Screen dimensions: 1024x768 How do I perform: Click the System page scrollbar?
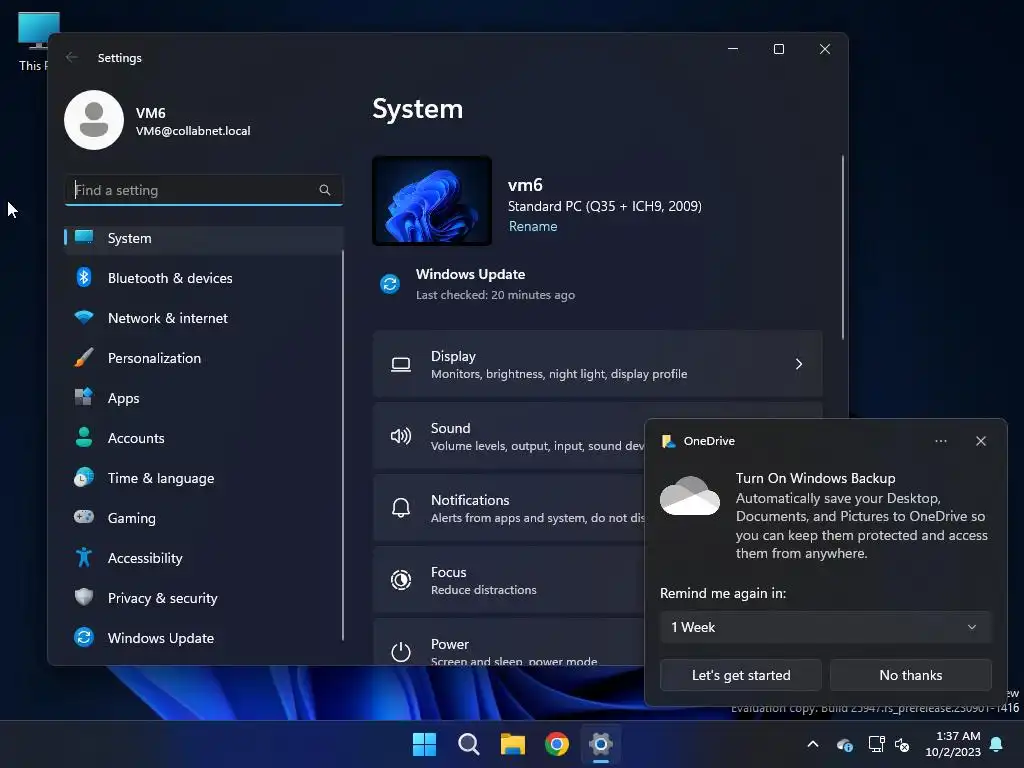(842, 248)
